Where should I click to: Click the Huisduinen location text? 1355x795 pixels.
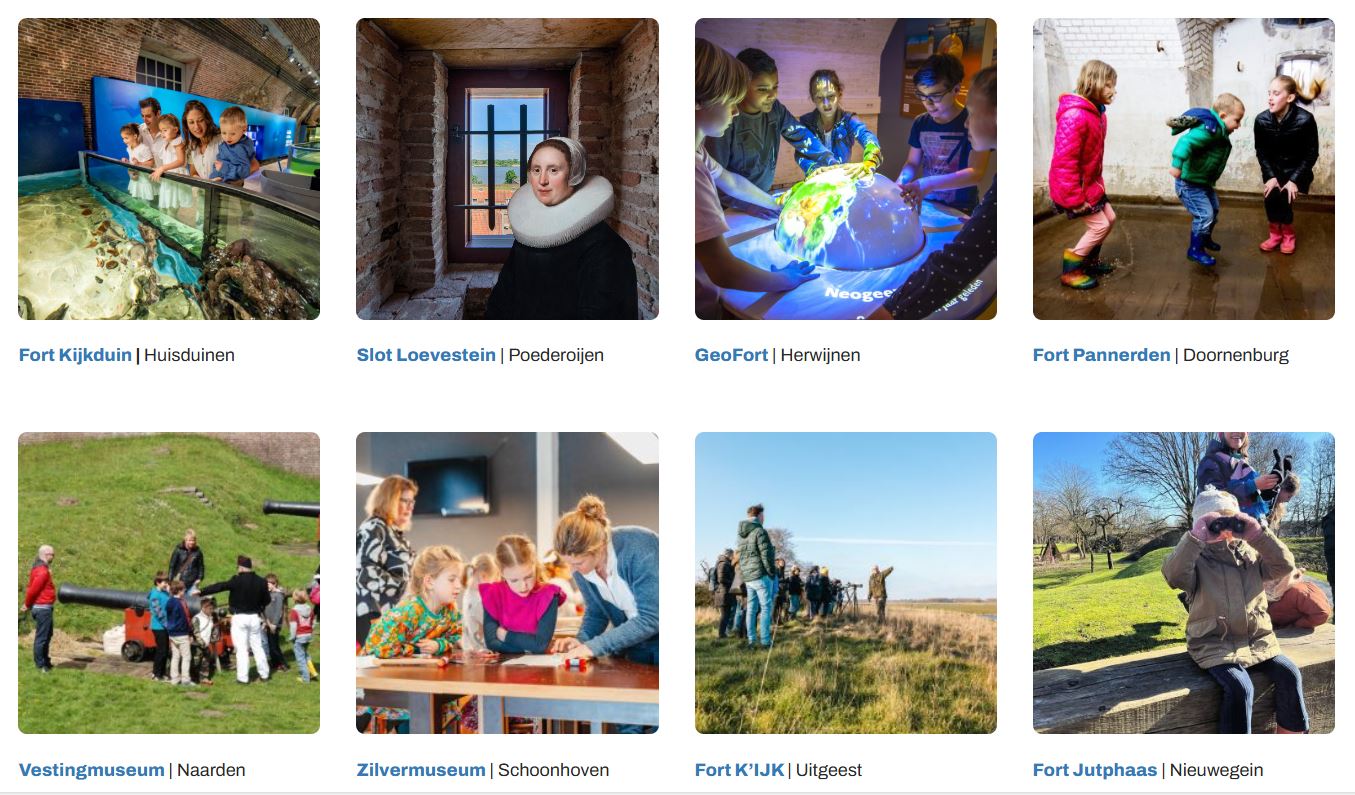point(189,355)
